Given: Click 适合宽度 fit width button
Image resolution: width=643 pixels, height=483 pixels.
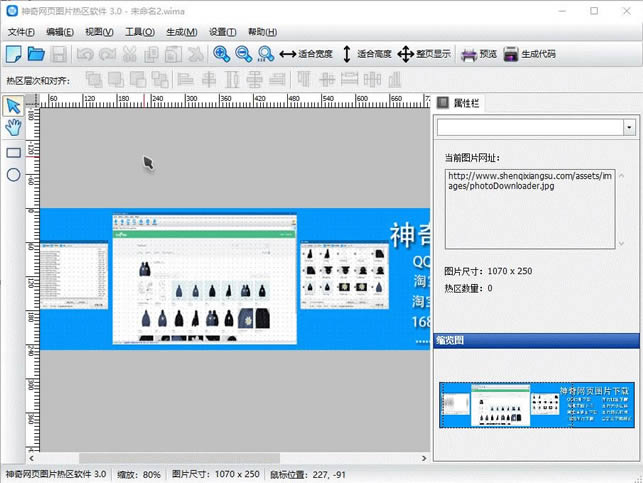Looking at the screenshot, I should (x=306, y=54).
